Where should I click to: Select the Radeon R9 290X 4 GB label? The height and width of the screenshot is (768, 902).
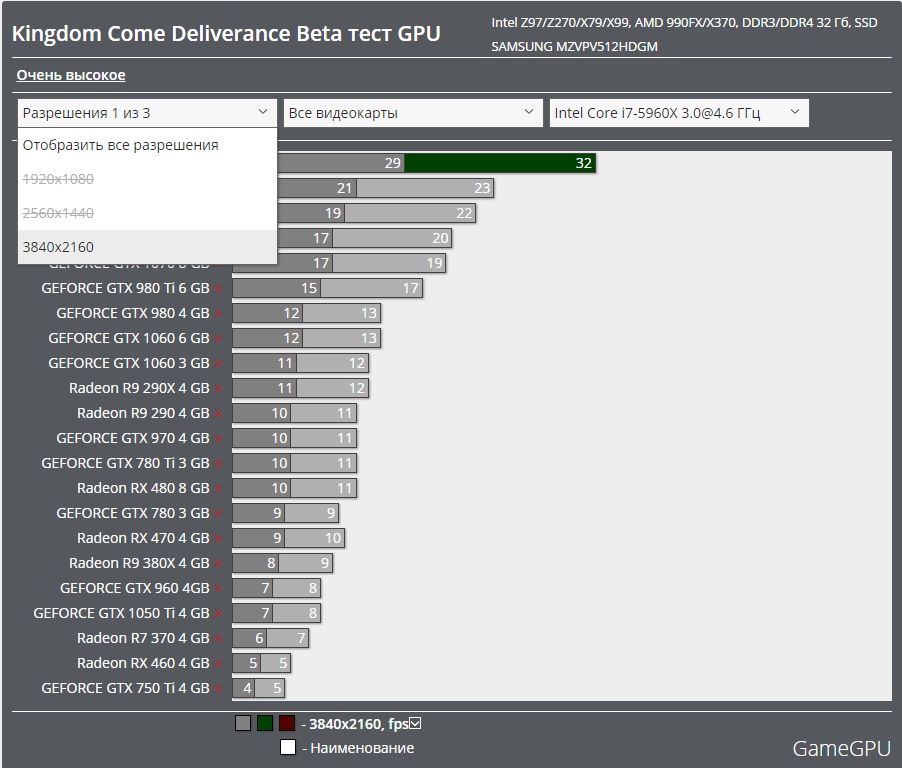coord(139,388)
